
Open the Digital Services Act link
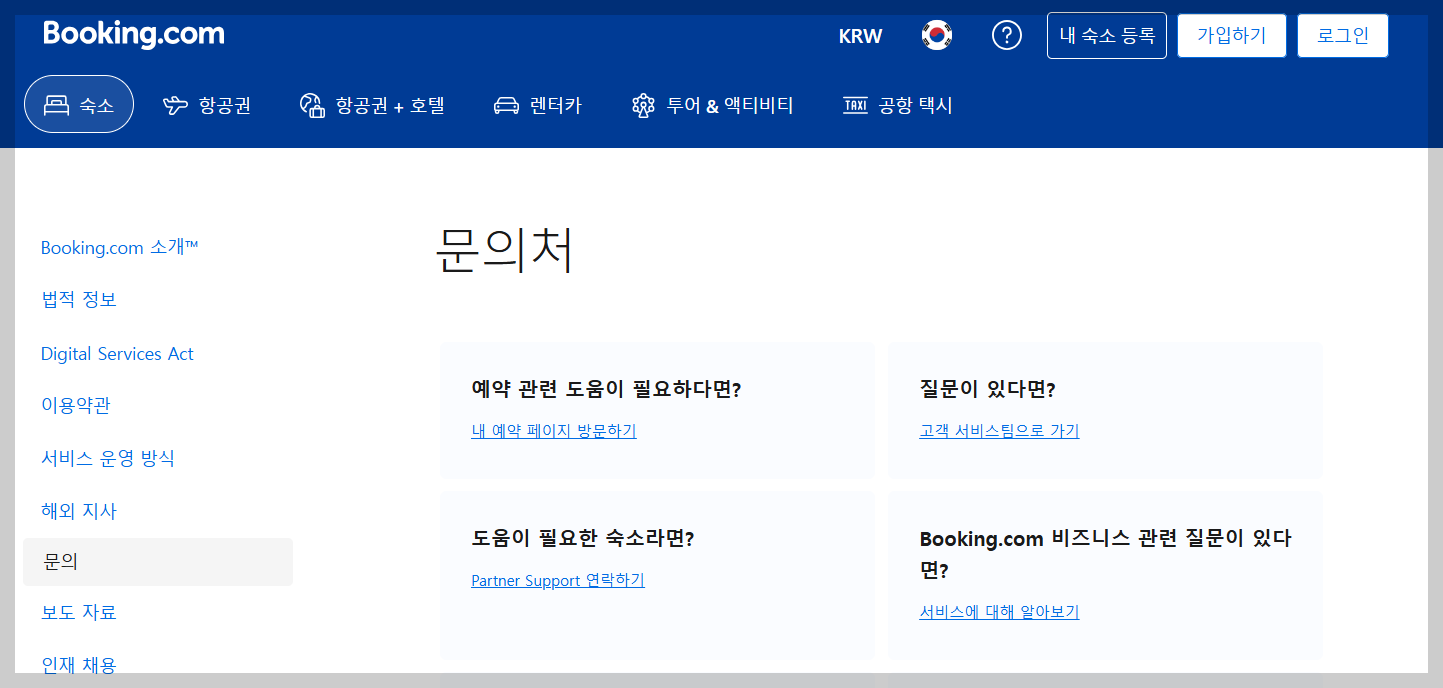(117, 353)
